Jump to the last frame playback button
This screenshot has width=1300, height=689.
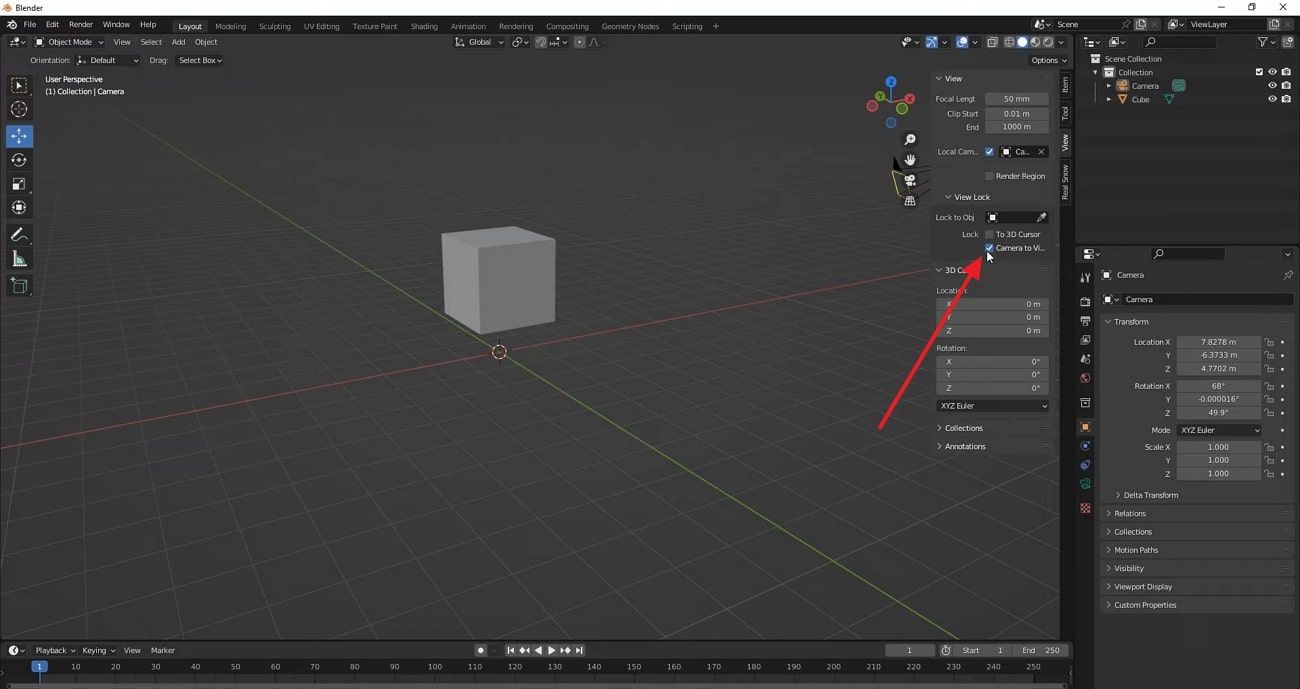click(x=578, y=649)
